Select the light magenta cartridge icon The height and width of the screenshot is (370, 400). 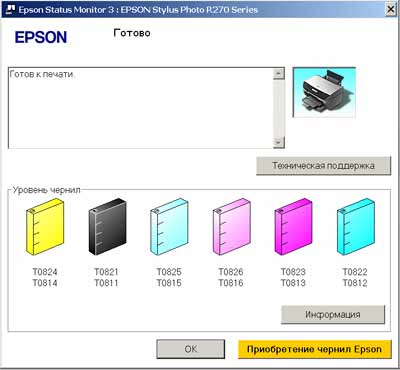point(231,227)
